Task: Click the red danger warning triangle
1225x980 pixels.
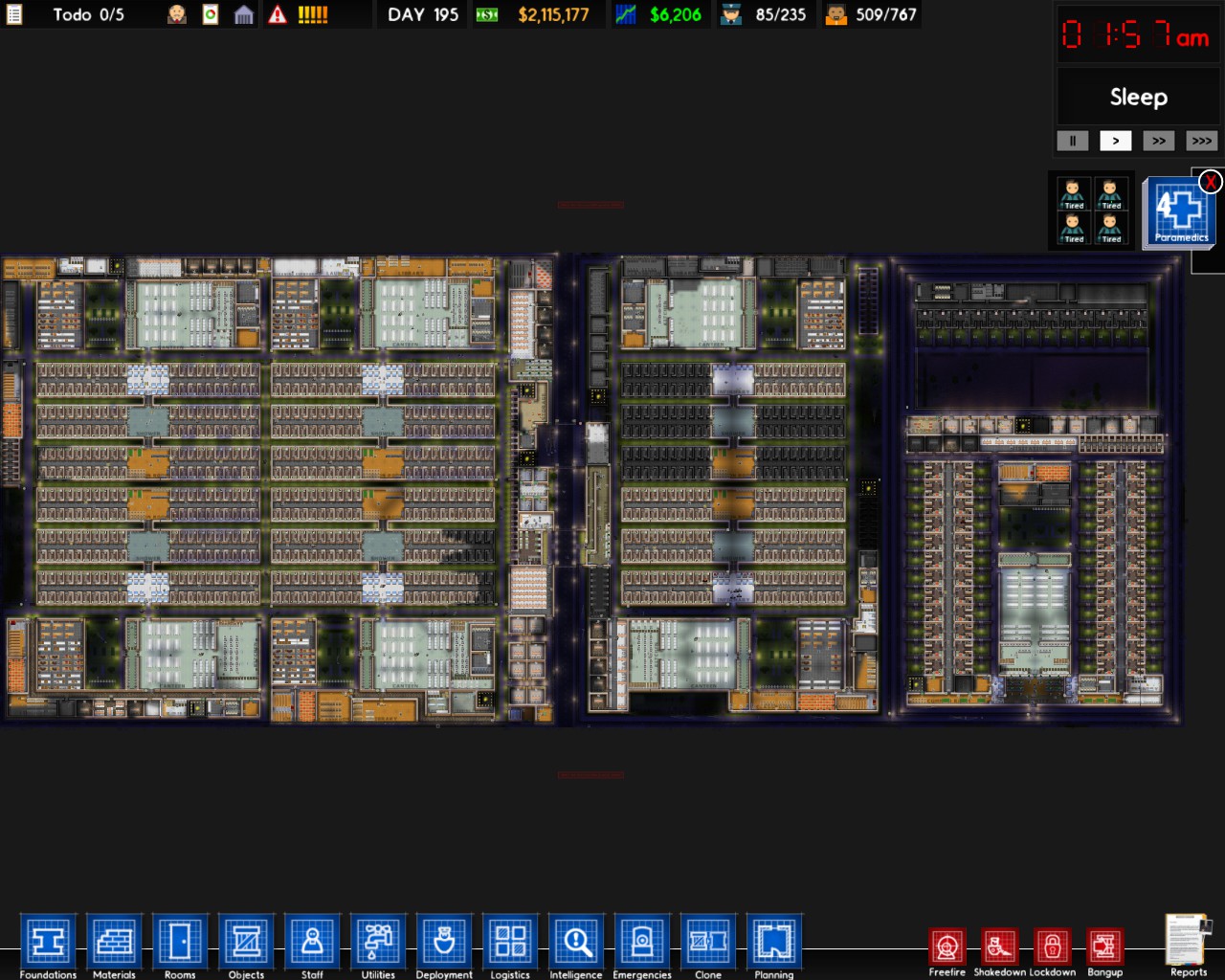Action: click(x=278, y=14)
